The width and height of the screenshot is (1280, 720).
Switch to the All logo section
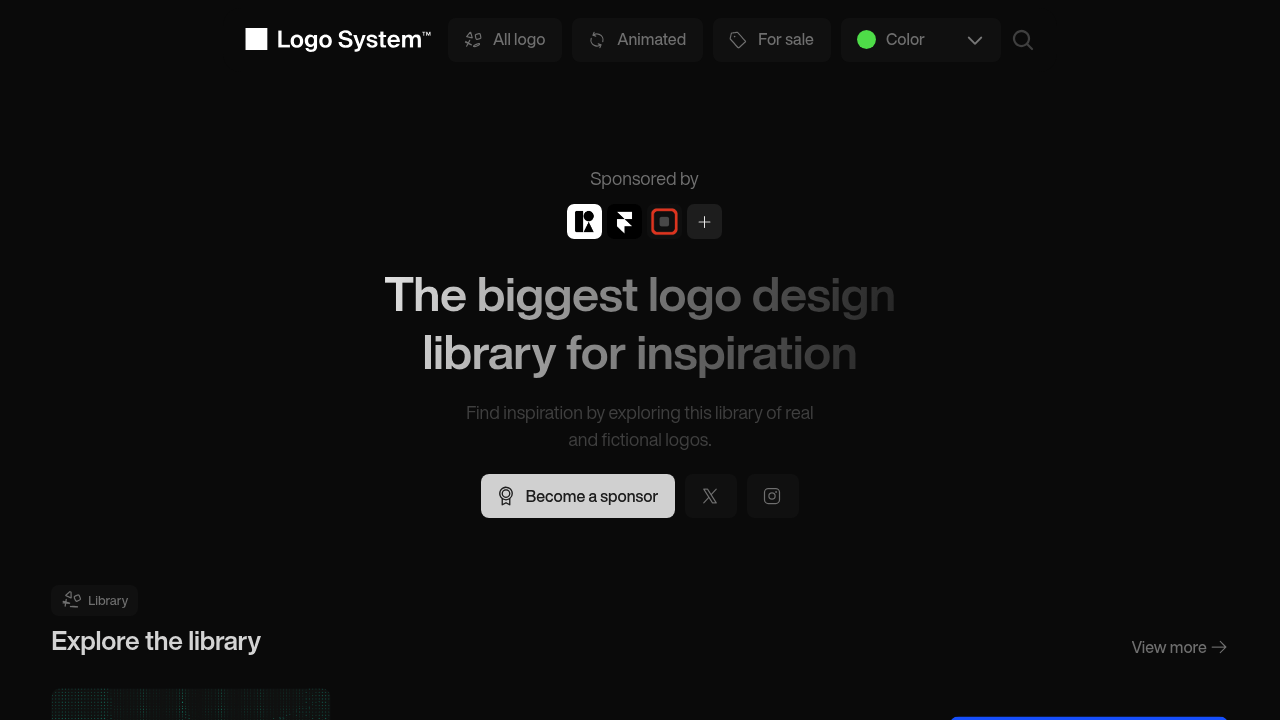coord(505,40)
